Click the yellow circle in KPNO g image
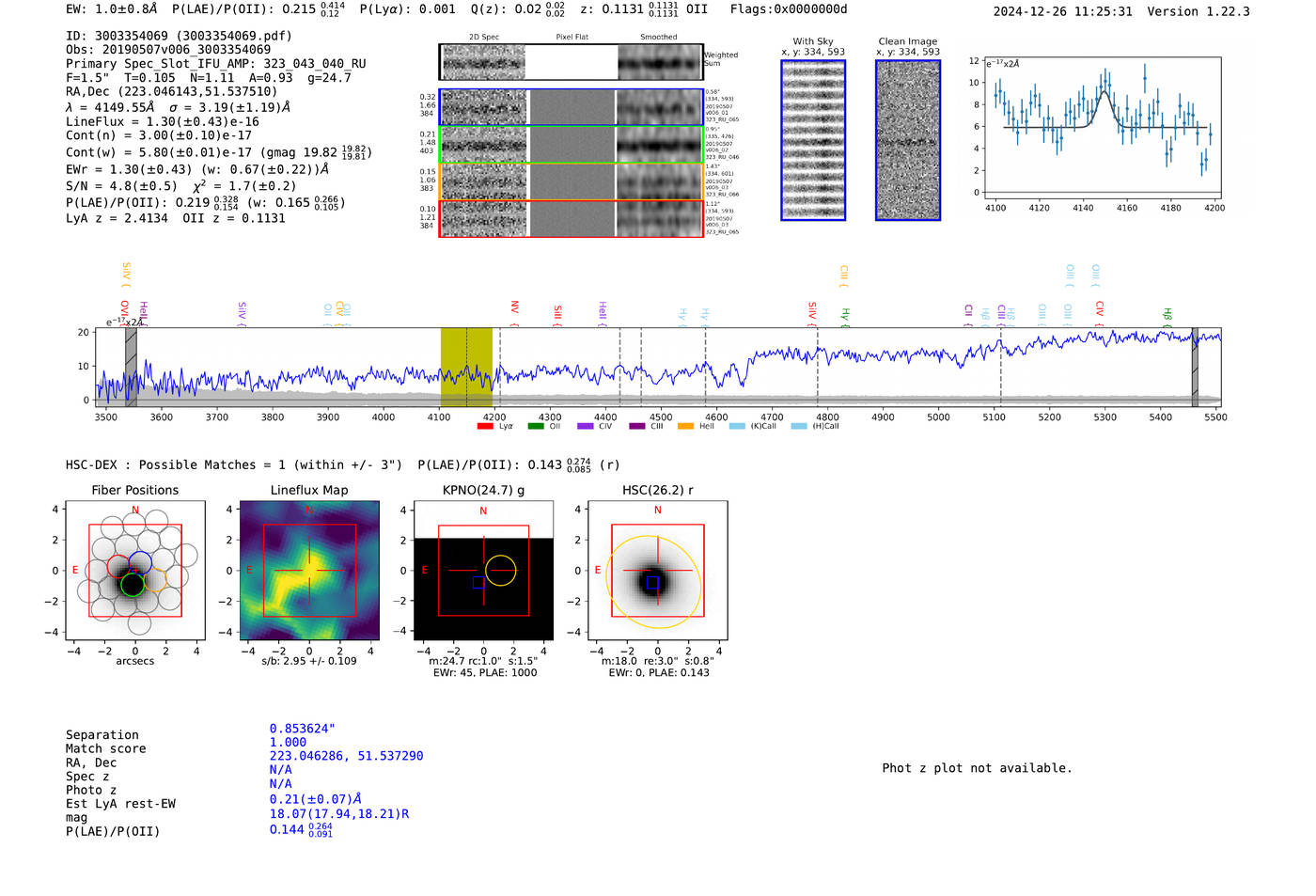 (501, 570)
